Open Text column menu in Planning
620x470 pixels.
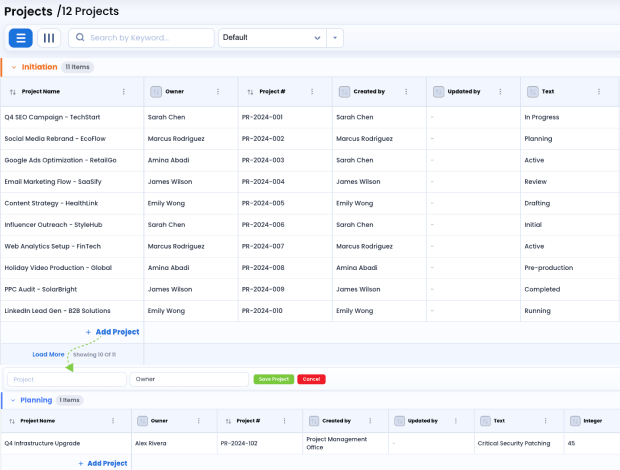click(x=545, y=421)
